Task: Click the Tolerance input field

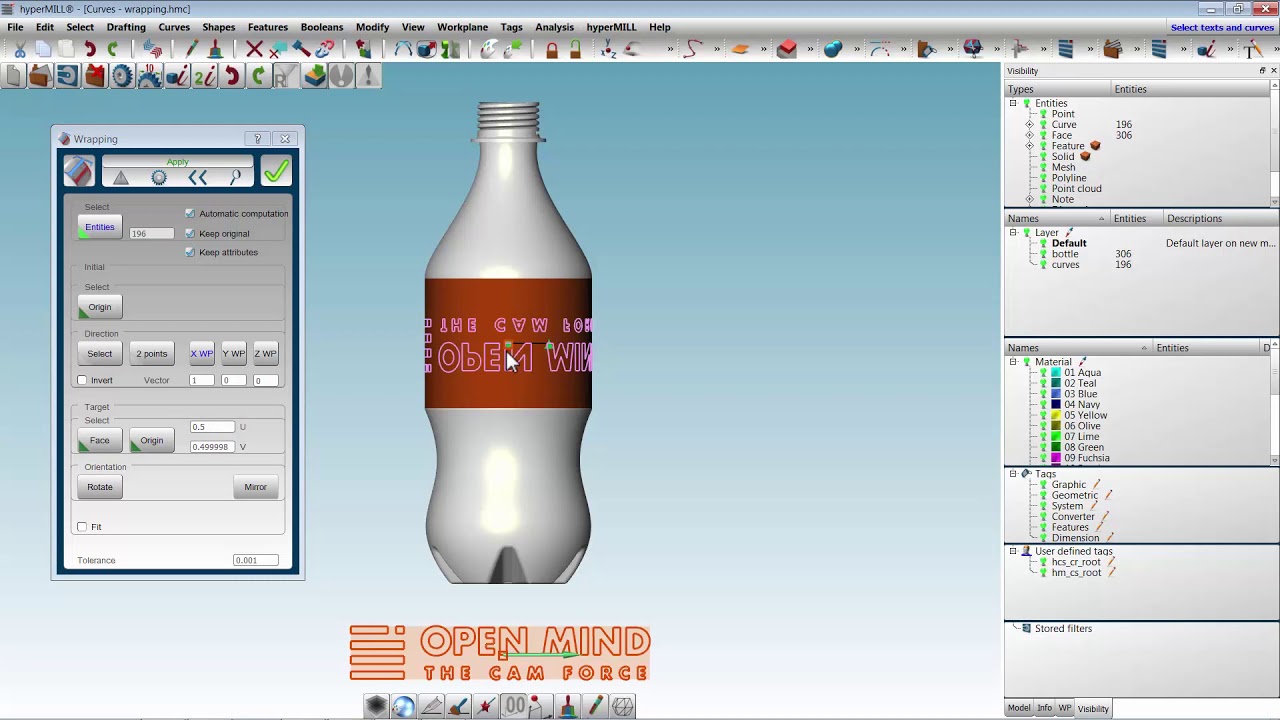Action: click(256, 560)
